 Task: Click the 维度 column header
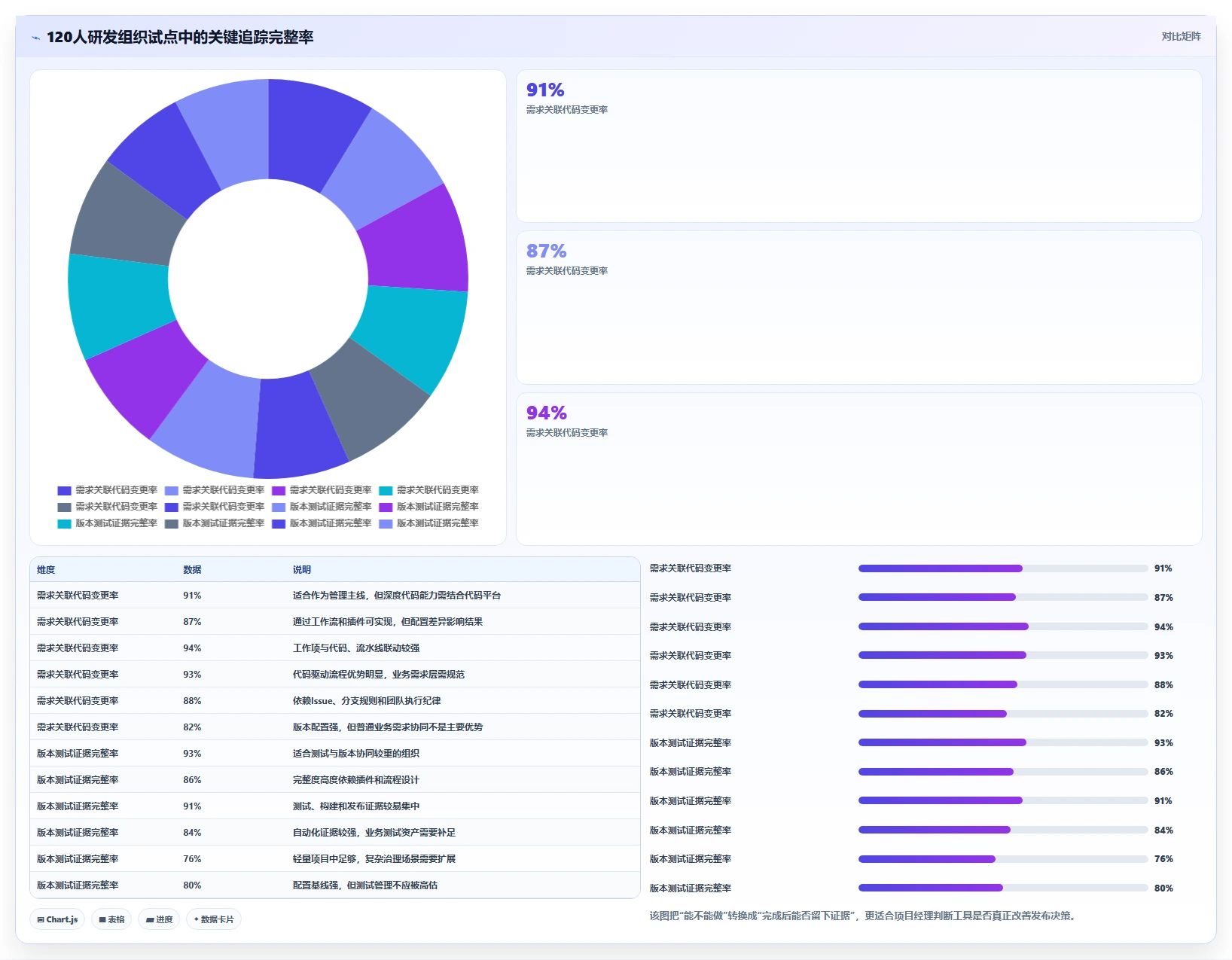(x=46, y=570)
